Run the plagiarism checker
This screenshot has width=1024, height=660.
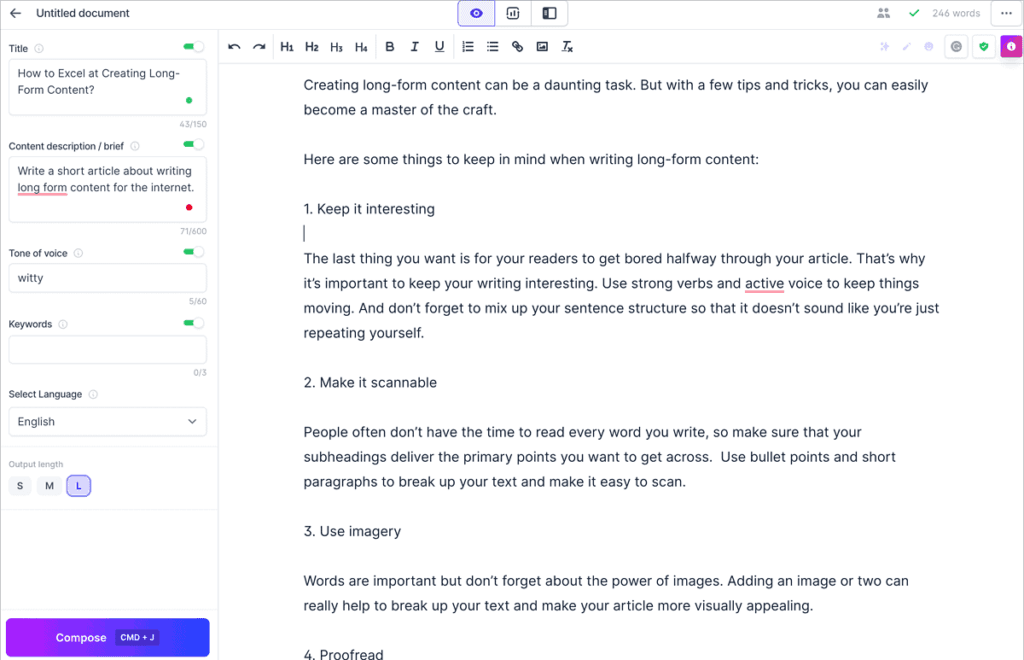tap(957, 47)
